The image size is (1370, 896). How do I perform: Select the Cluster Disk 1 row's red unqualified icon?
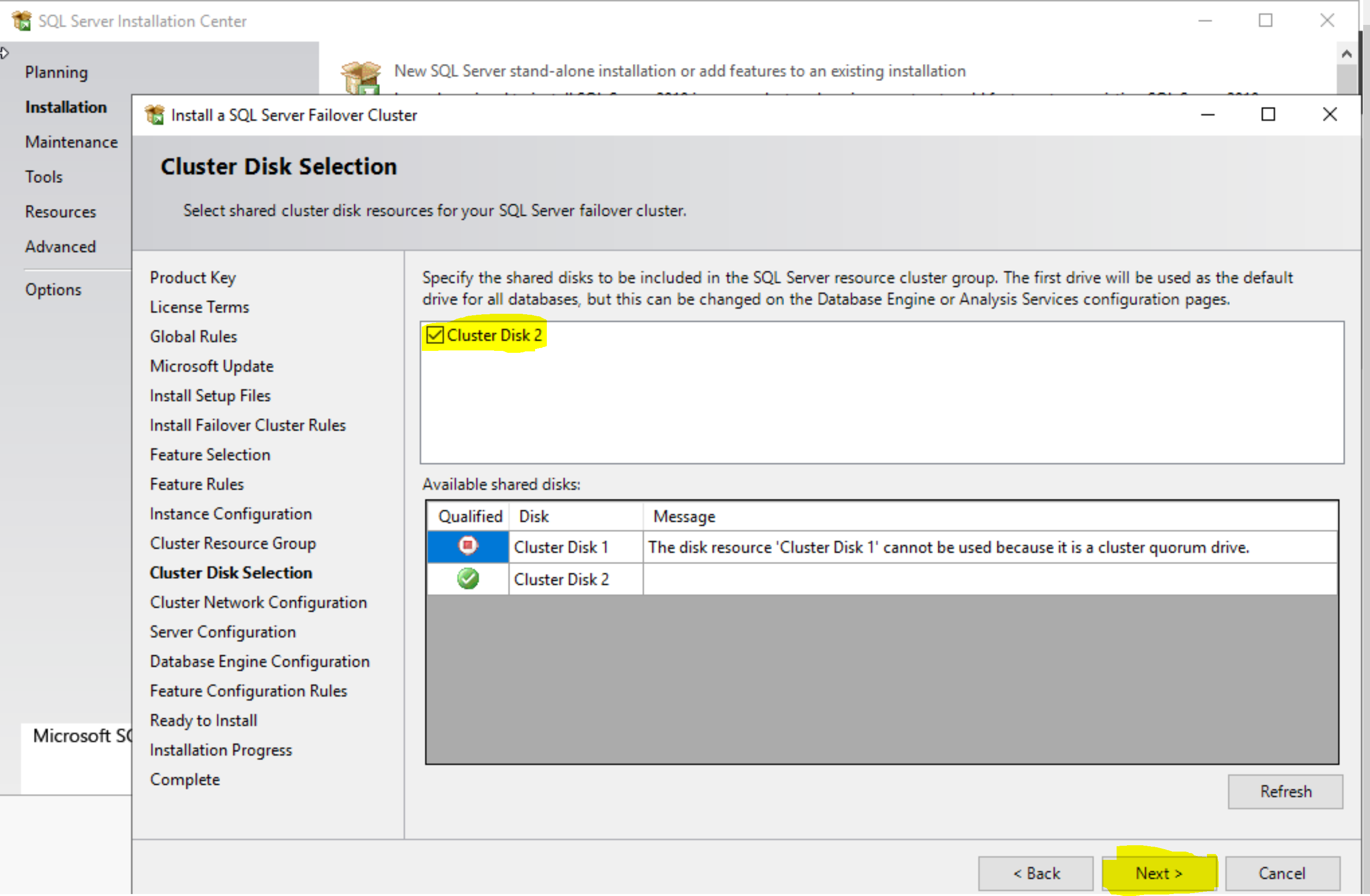pos(467,546)
